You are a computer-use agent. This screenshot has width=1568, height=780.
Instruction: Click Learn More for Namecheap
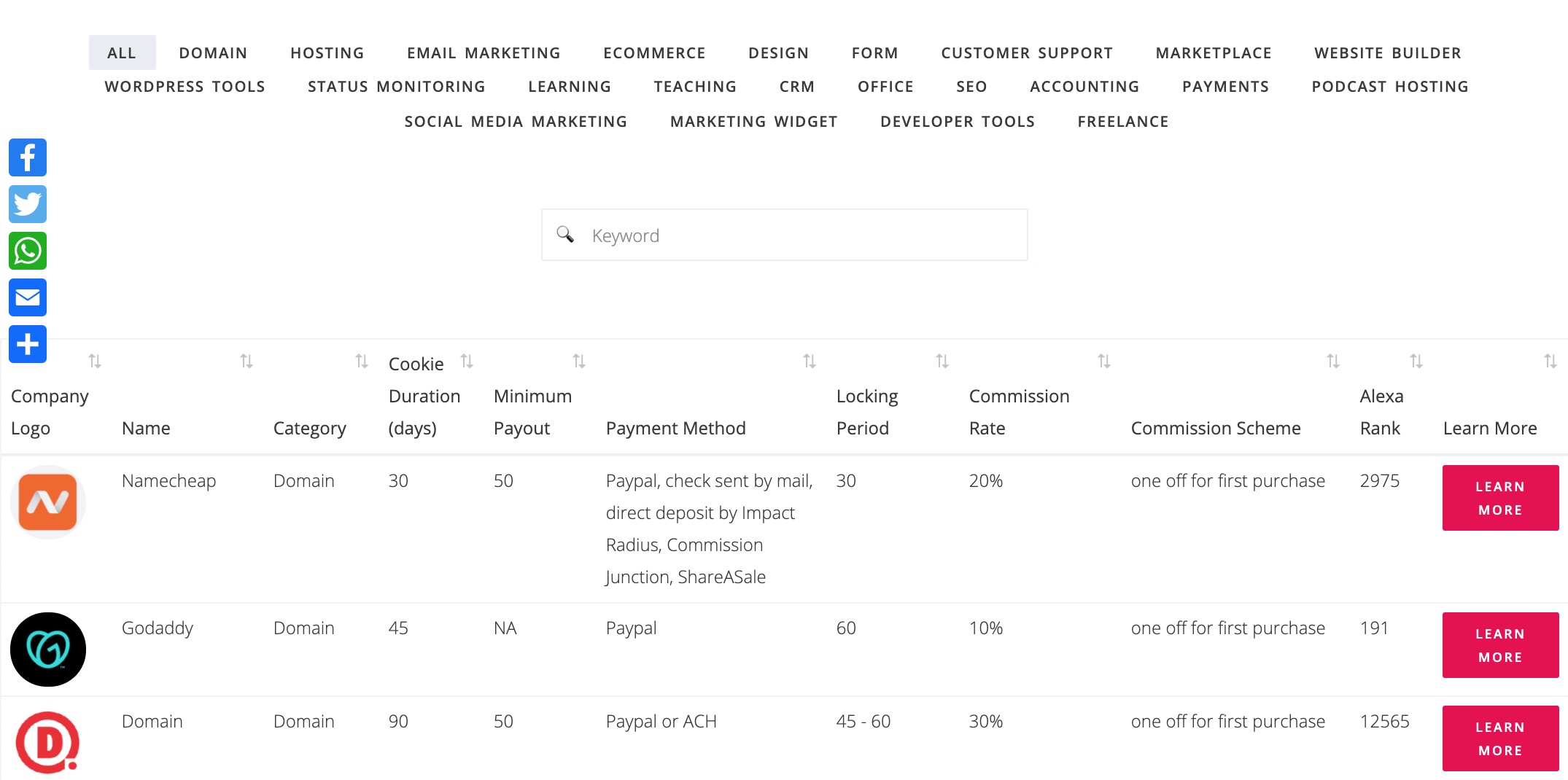point(1499,498)
